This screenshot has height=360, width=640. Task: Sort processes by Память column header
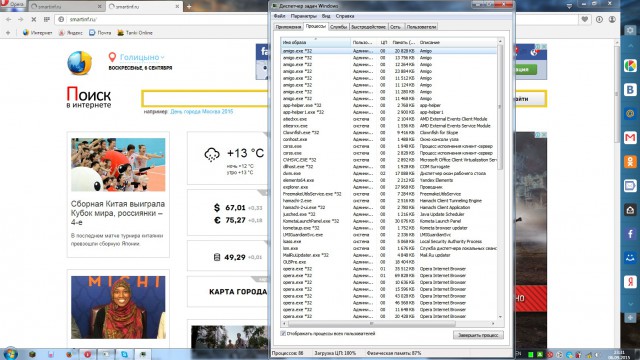point(404,42)
